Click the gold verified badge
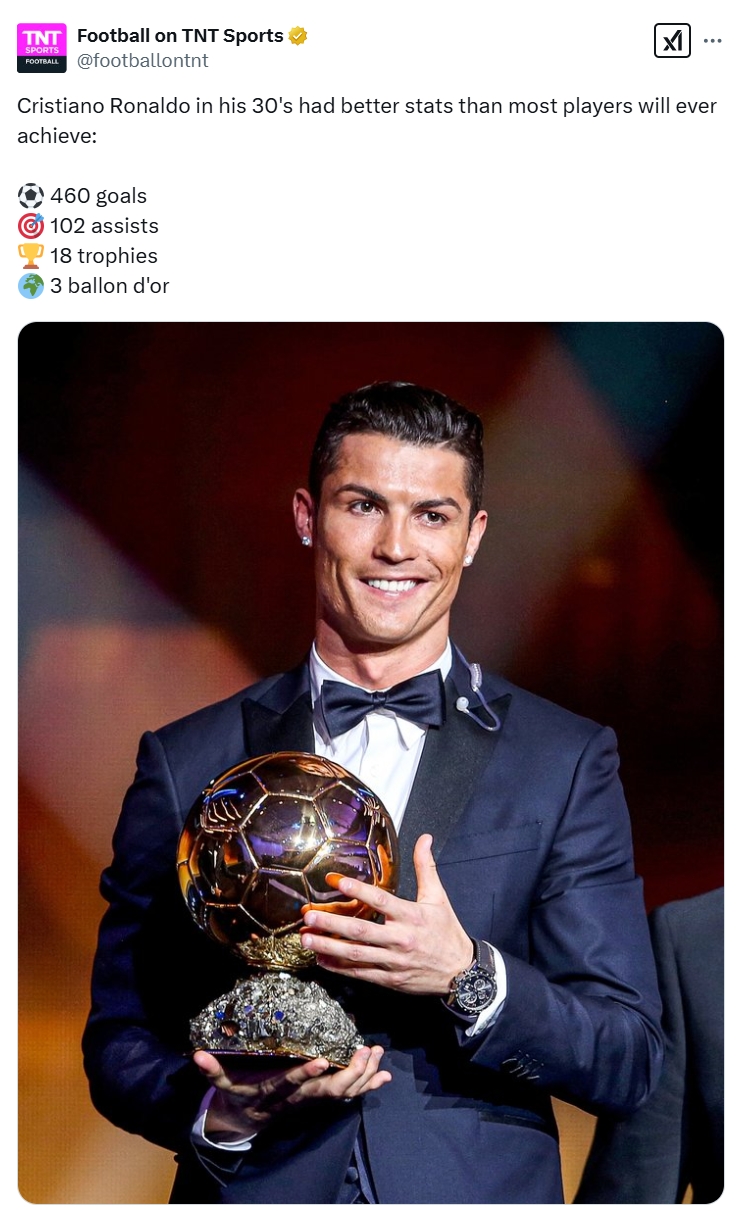Viewport: 741px width, 1211px height. click(298, 36)
